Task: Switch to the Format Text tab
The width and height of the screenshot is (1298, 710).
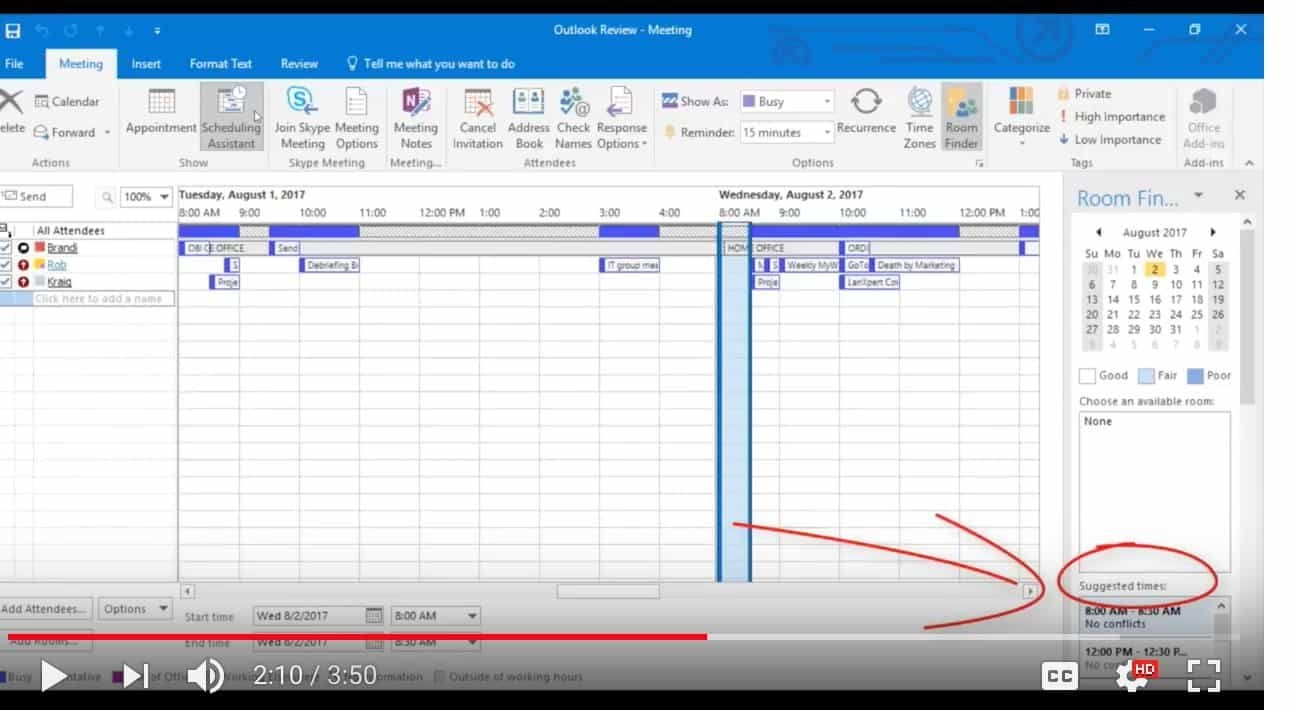Action: pos(221,63)
